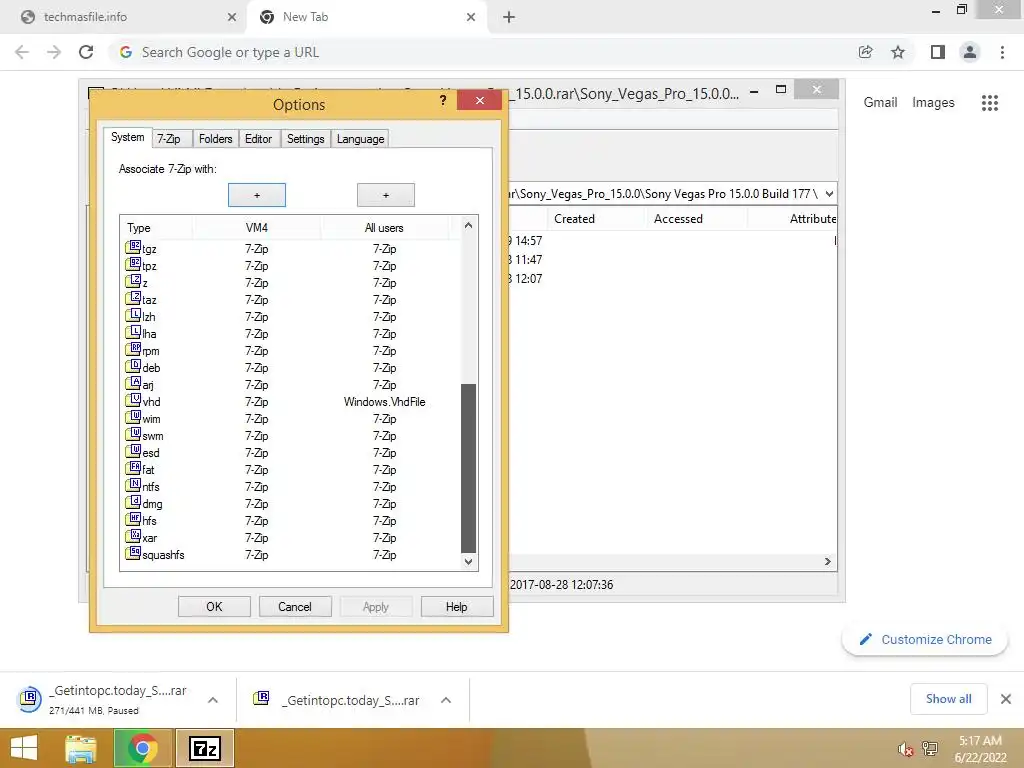Open Gmail link
Viewport: 1024px width, 768px height.
click(880, 103)
